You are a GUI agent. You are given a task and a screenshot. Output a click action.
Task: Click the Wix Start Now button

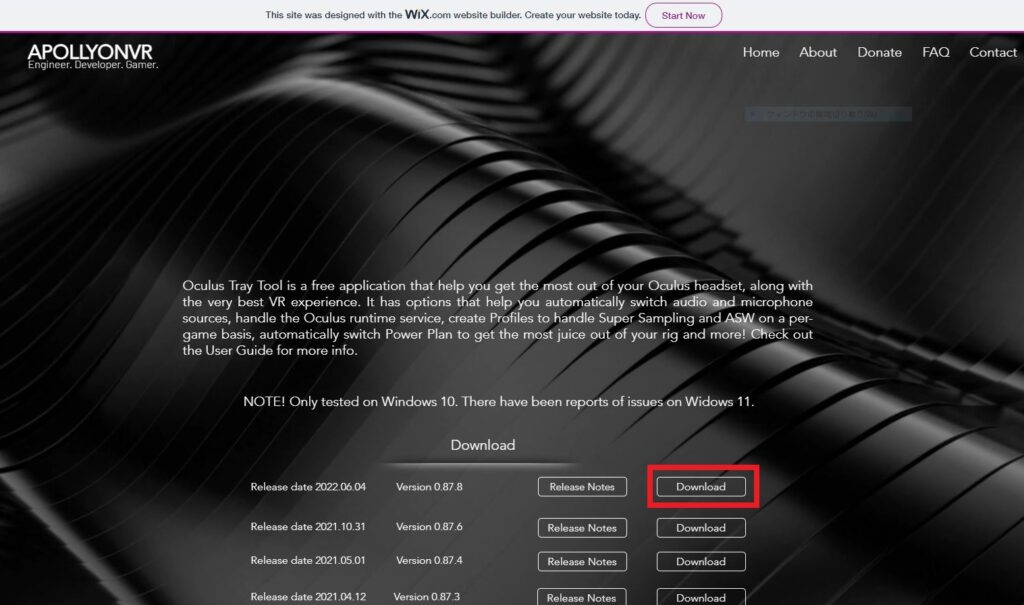pyautogui.click(x=683, y=16)
